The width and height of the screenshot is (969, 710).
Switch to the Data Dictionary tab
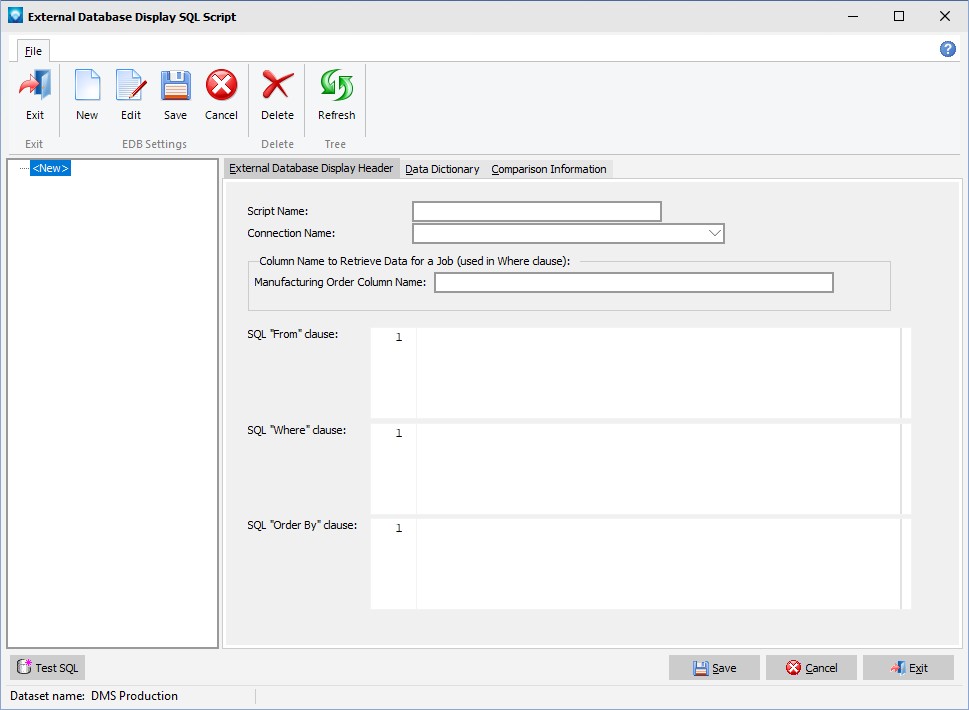(442, 169)
